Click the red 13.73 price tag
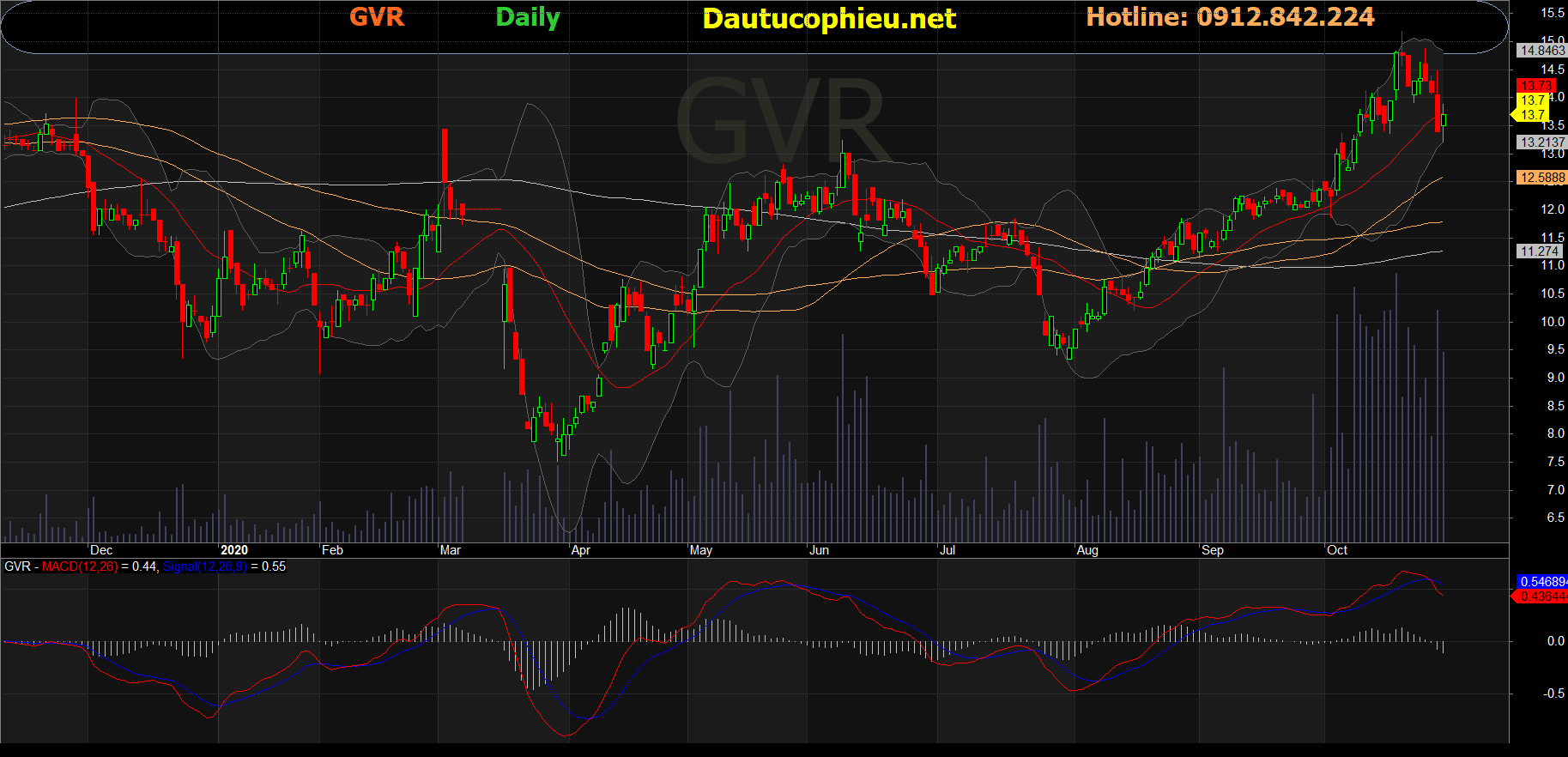Image resolution: width=1568 pixels, height=757 pixels. [x=1535, y=86]
